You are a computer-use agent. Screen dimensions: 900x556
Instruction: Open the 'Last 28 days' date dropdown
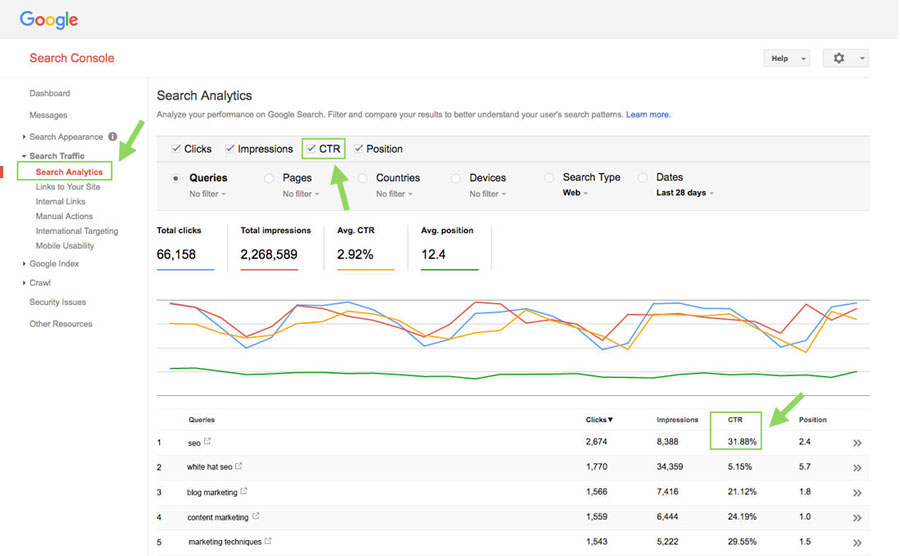coord(685,193)
